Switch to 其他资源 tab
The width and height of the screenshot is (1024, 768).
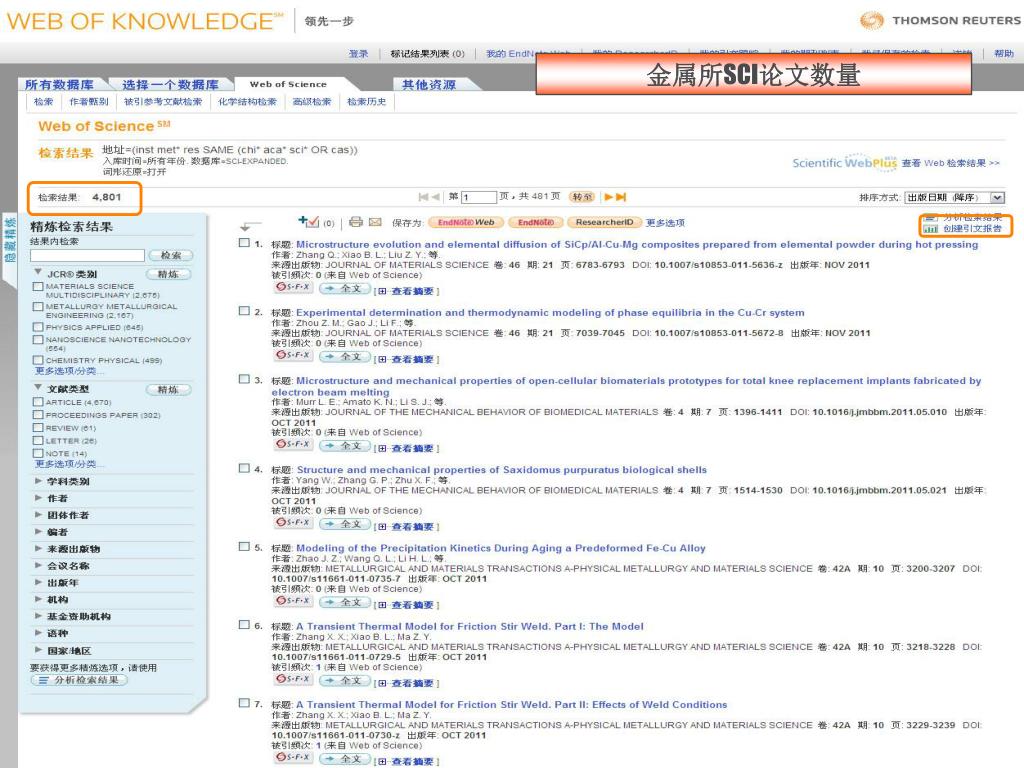point(429,84)
